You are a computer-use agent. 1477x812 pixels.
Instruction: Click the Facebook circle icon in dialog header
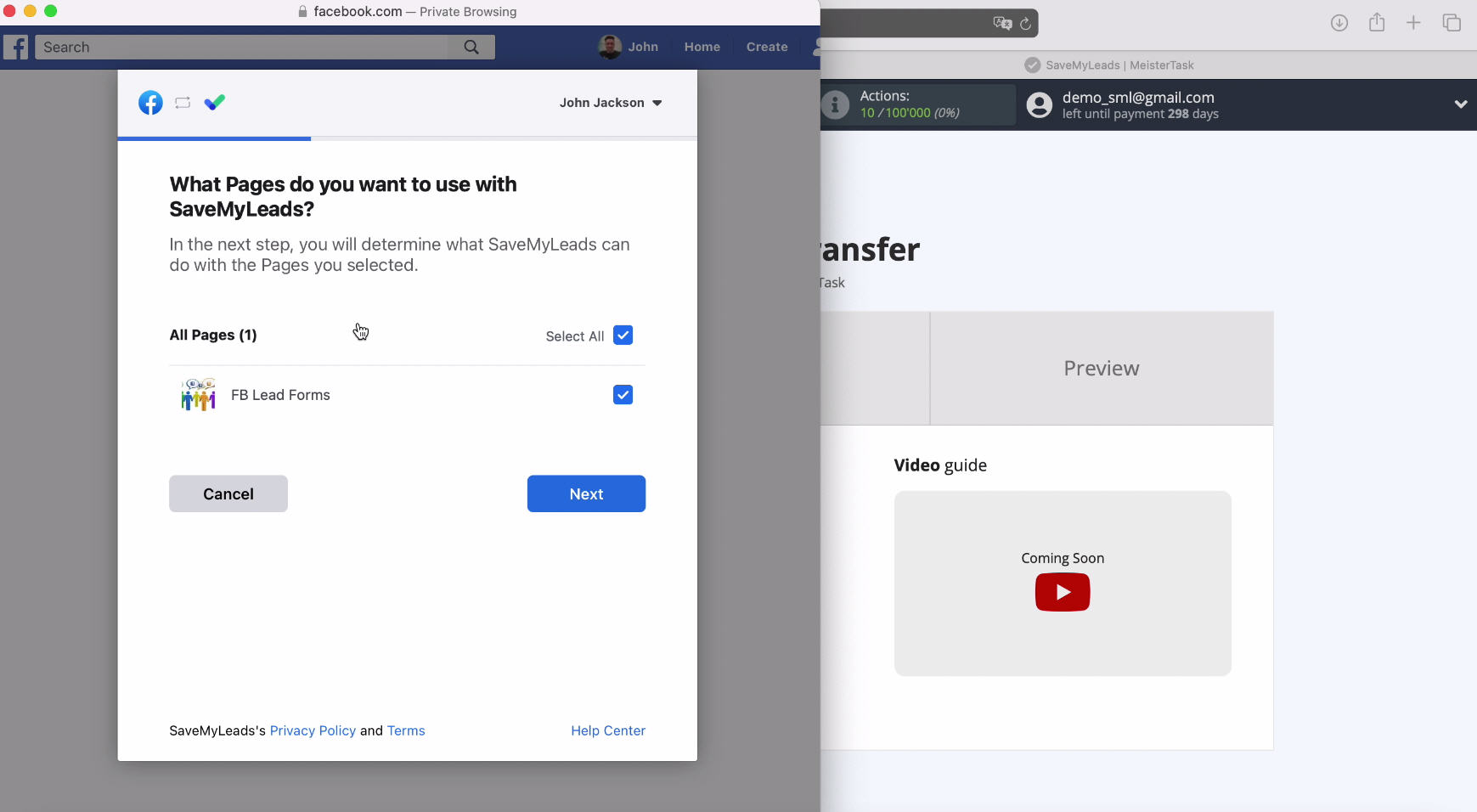coord(150,103)
